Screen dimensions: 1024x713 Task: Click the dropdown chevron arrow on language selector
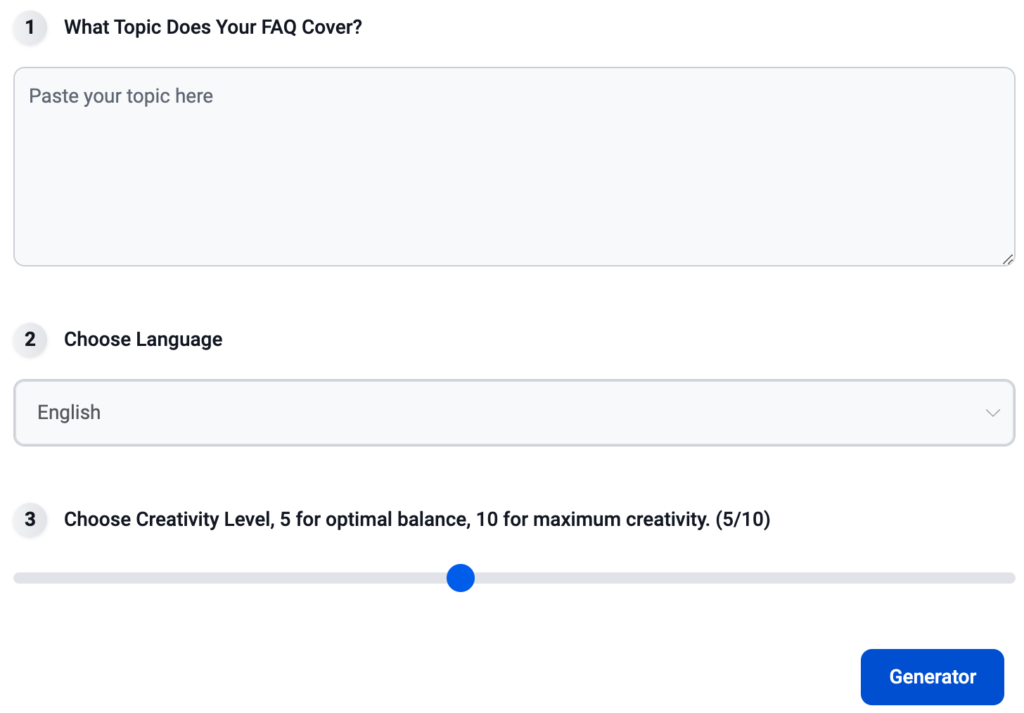(992, 412)
